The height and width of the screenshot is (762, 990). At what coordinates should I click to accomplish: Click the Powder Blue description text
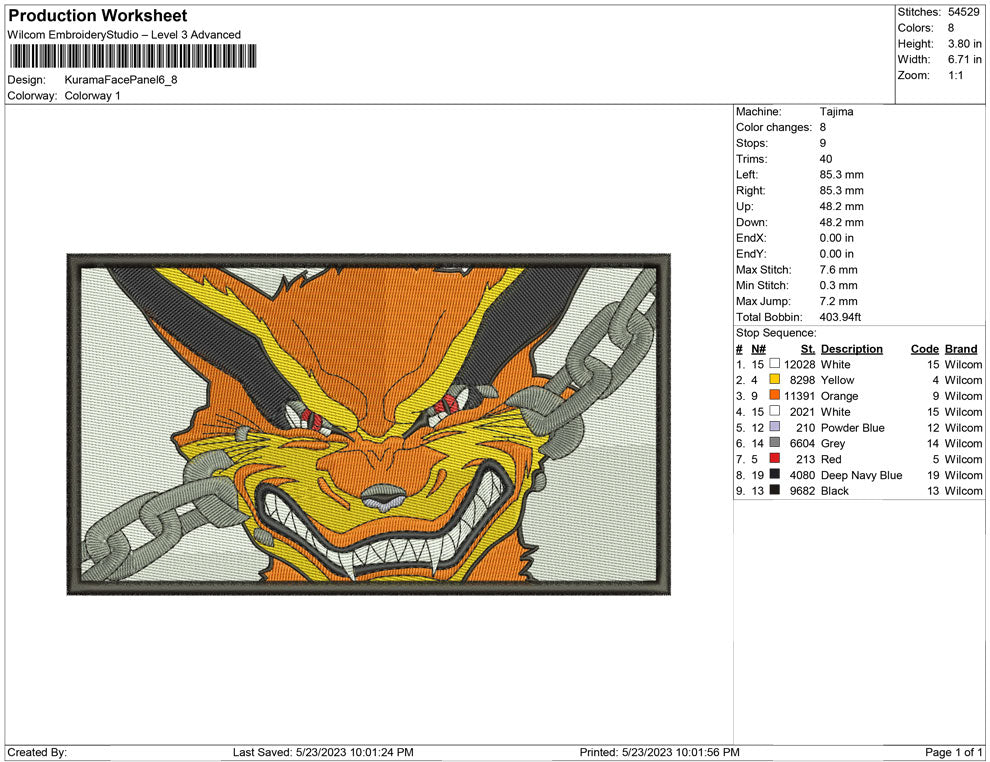click(x=852, y=427)
